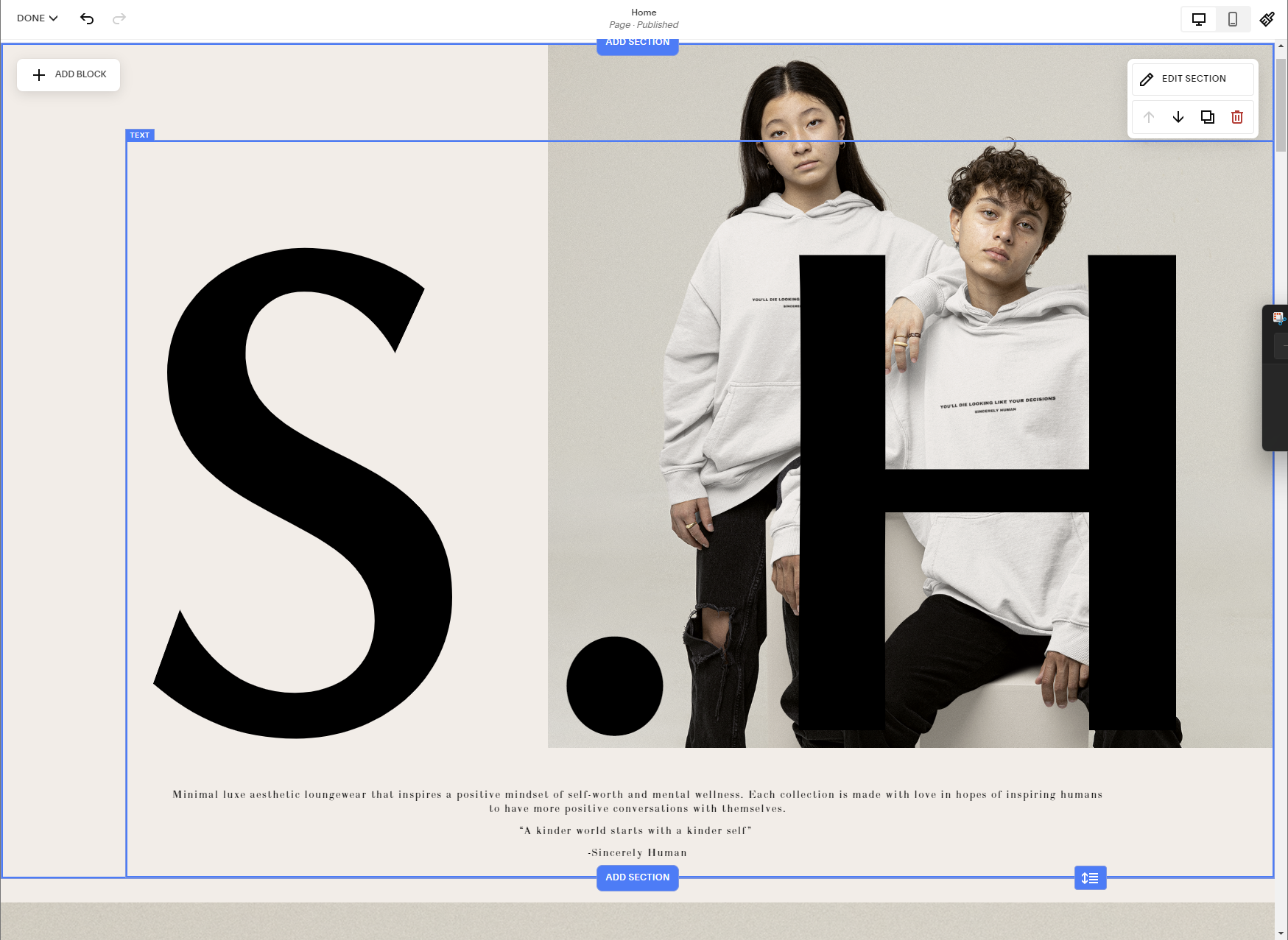Click the 'Minimal luxe aesthetic loungewear' paragraph
Screen dimensions: 1288x940
638,802
